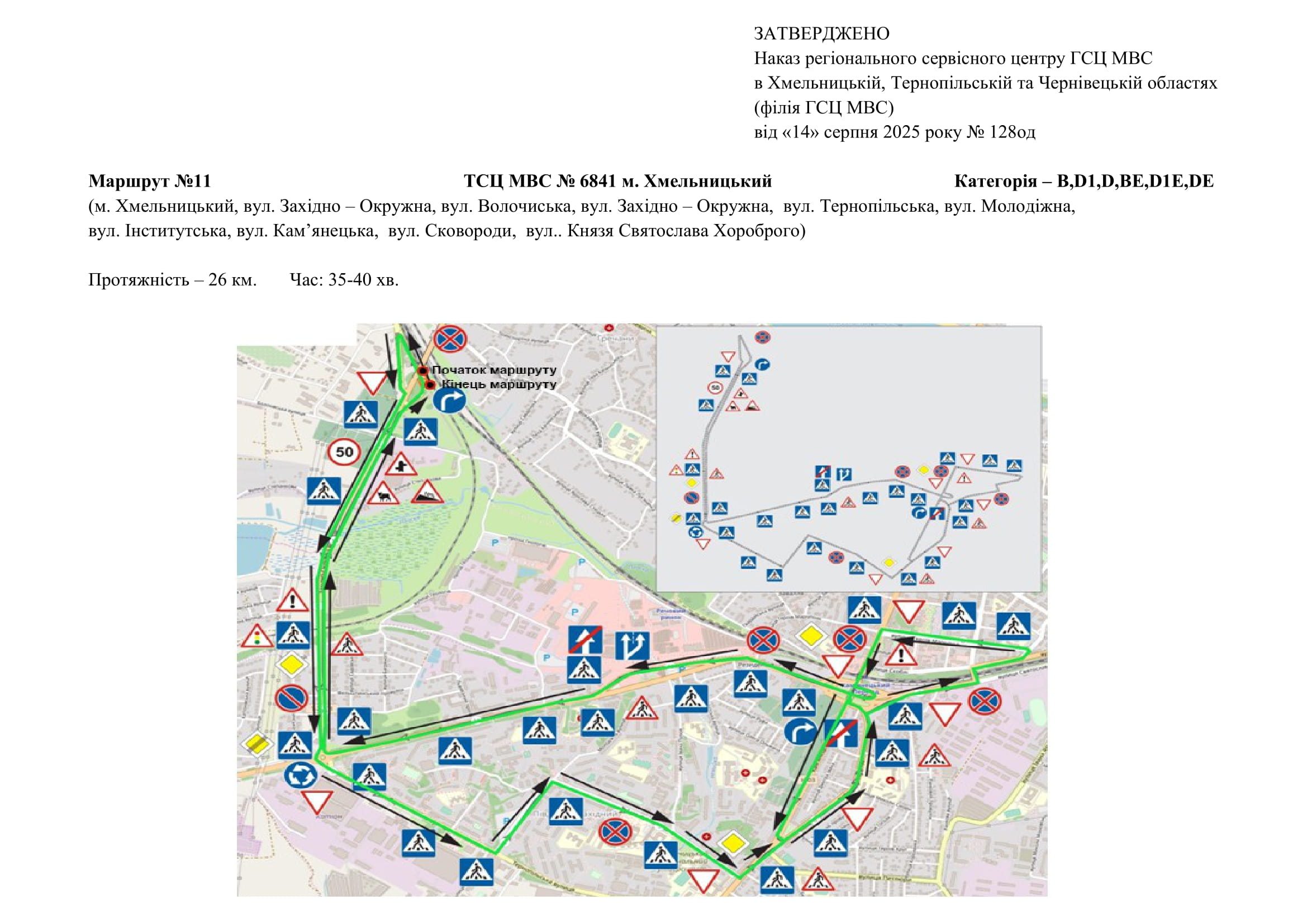The image size is (1307, 924).
Task: Click the 'ЗАТВЕРДЖЕНО' header text
Action: (821, 34)
